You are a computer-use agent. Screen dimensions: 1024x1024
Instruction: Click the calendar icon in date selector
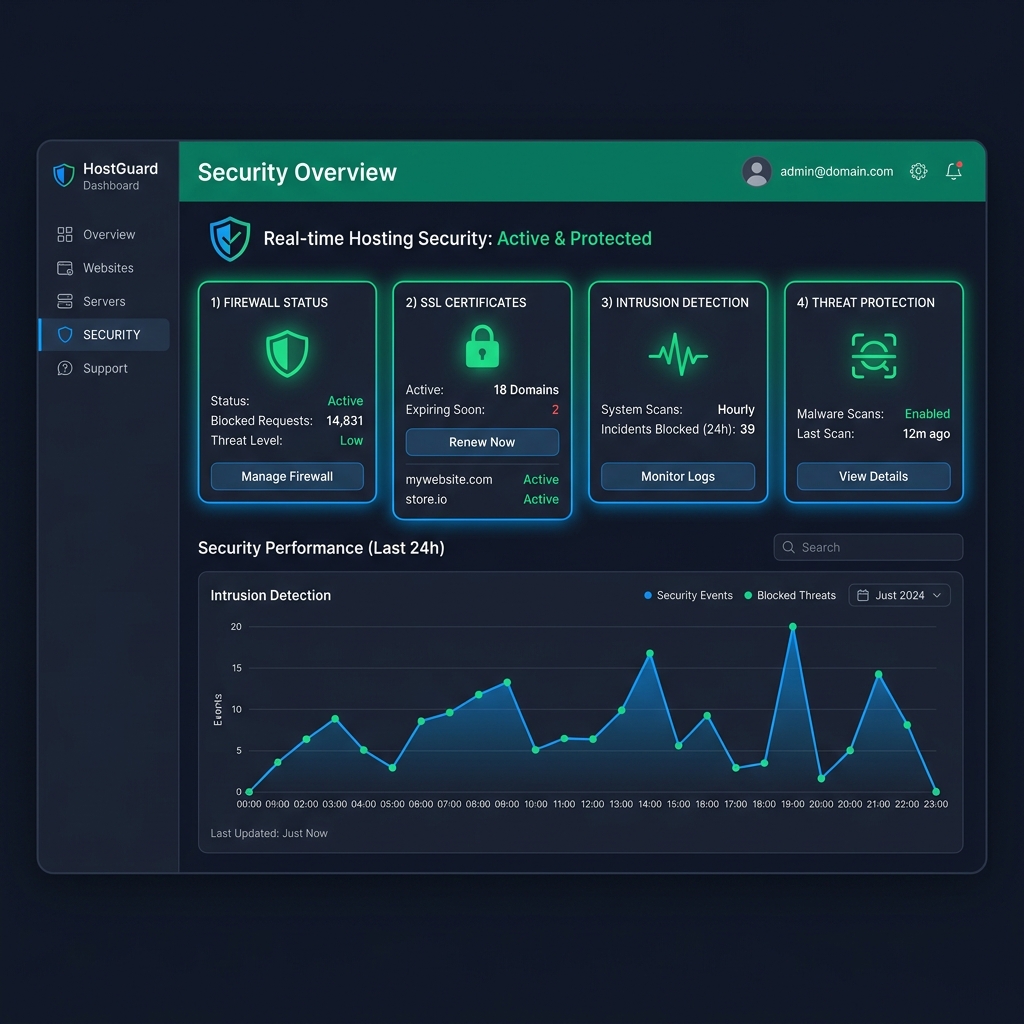tap(863, 595)
